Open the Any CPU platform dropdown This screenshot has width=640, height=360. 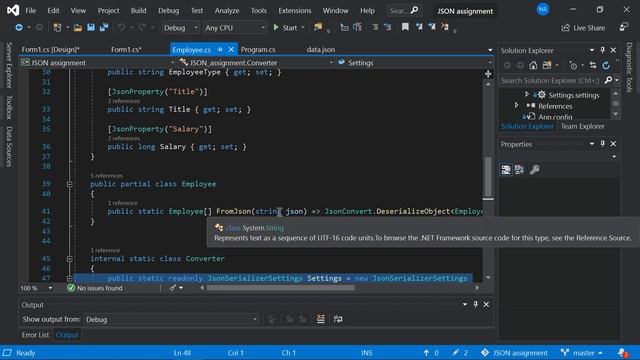coord(234,28)
